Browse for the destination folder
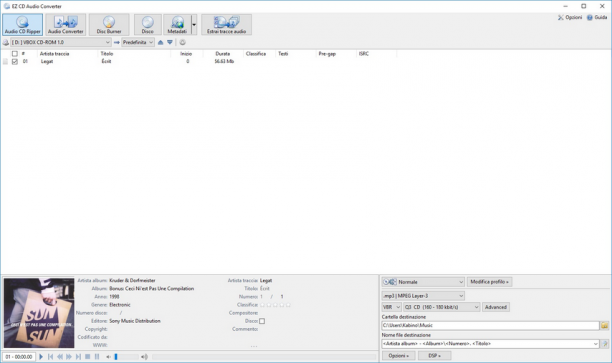The width and height of the screenshot is (612, 363). point(604,325)
